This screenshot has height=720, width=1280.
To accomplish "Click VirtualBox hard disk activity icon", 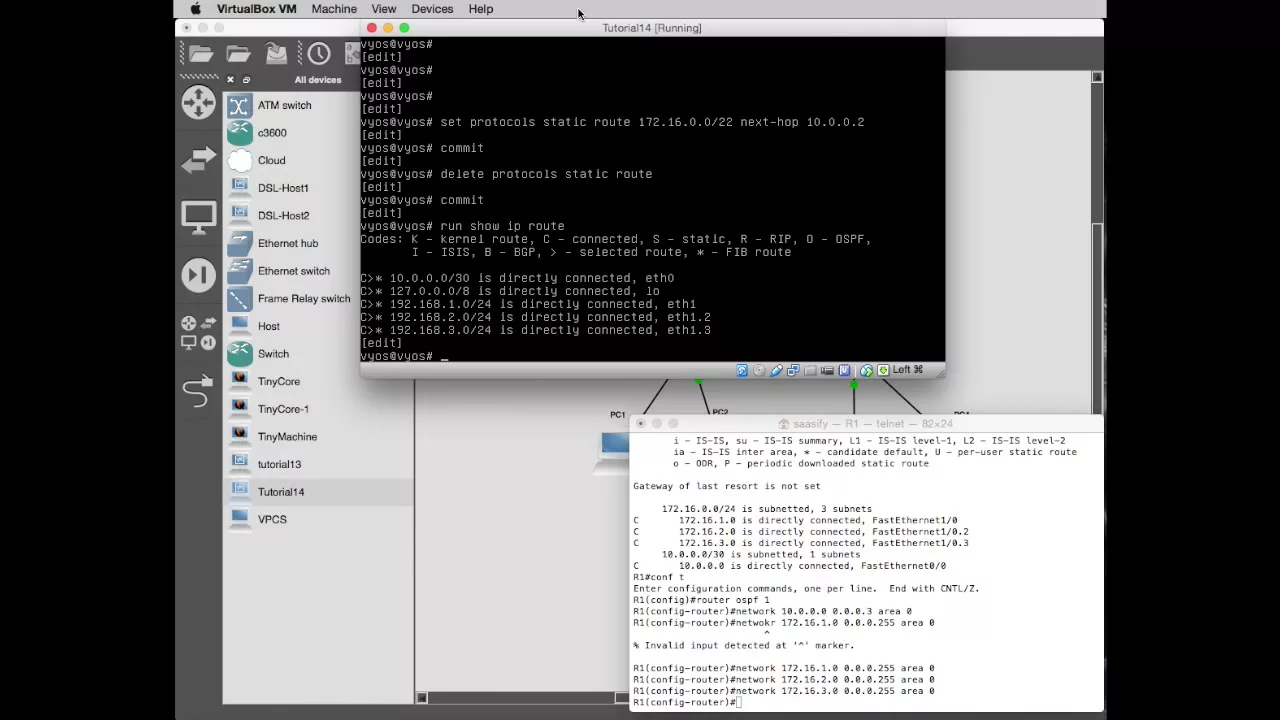I will (x=742, y=370).
